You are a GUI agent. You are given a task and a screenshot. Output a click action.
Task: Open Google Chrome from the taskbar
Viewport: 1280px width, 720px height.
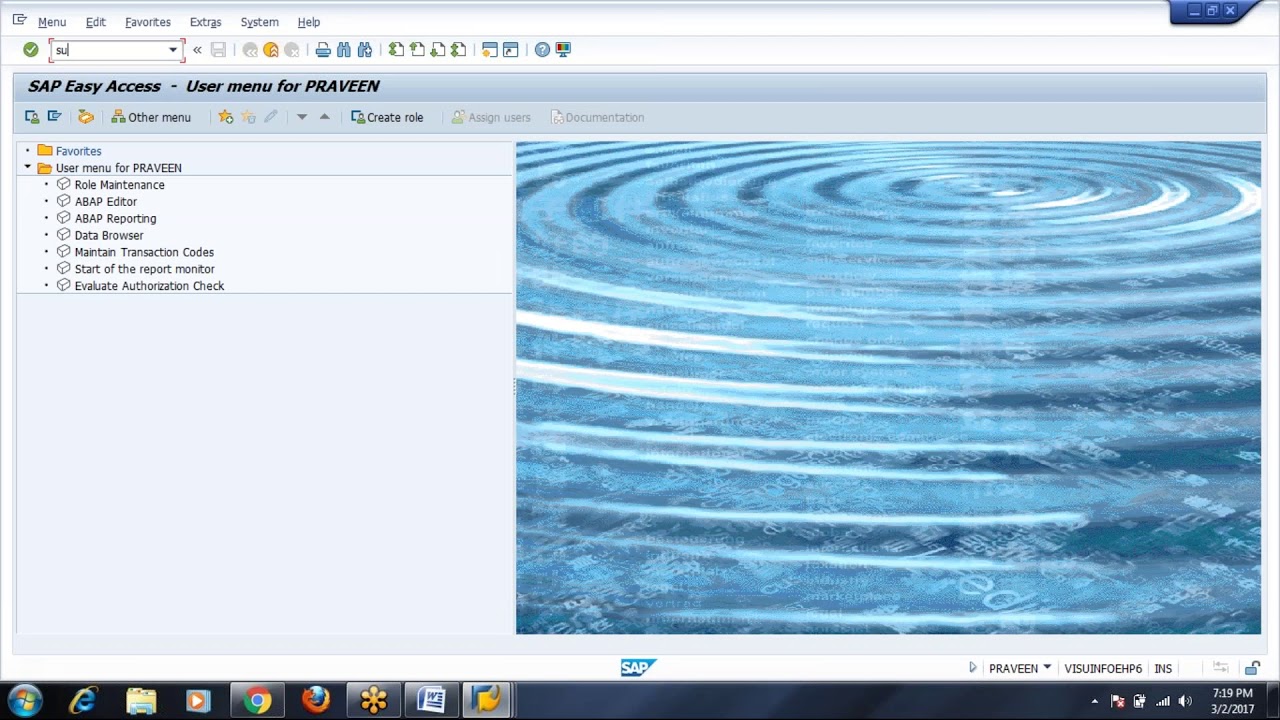(257, 701)
